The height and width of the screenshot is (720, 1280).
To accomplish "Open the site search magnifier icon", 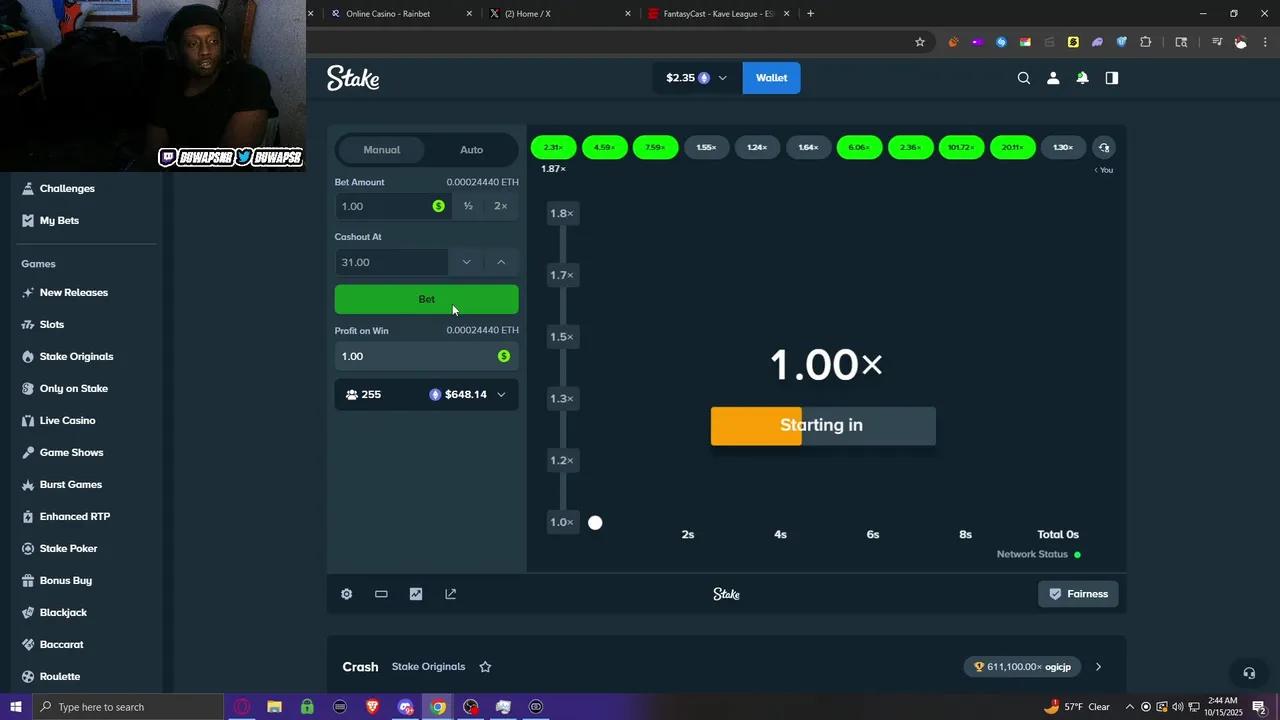I will [x=1024, y=78].
